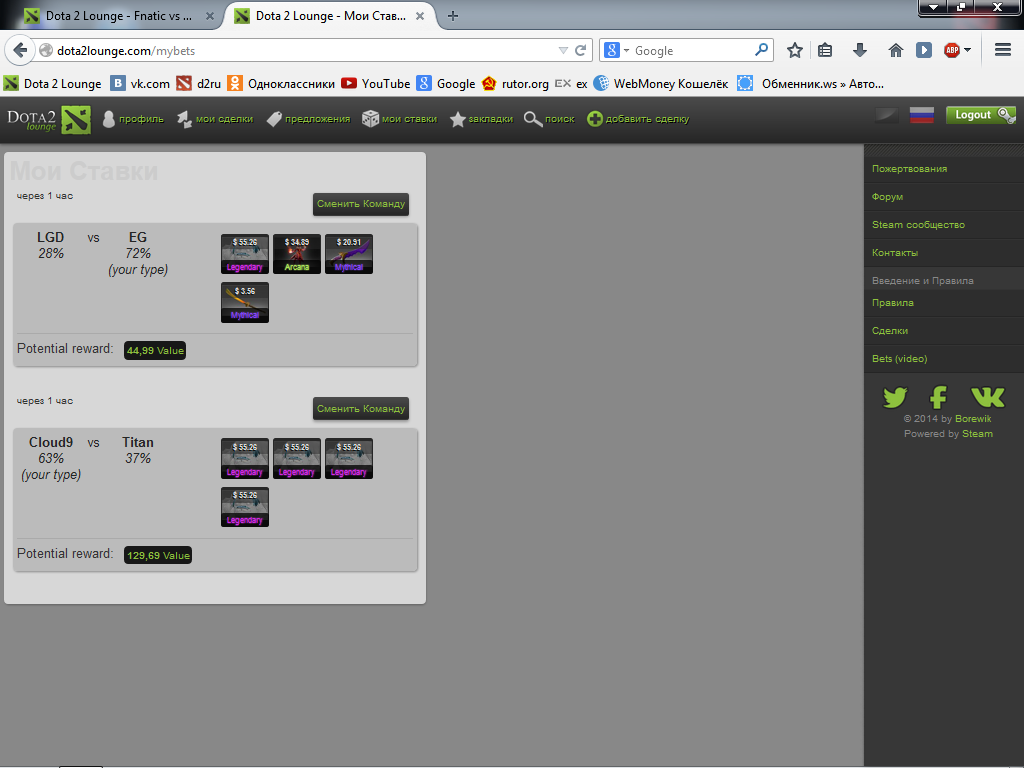Switch to Fnatic vs browser tab
1024x768 pixels.
click(119, 16)
